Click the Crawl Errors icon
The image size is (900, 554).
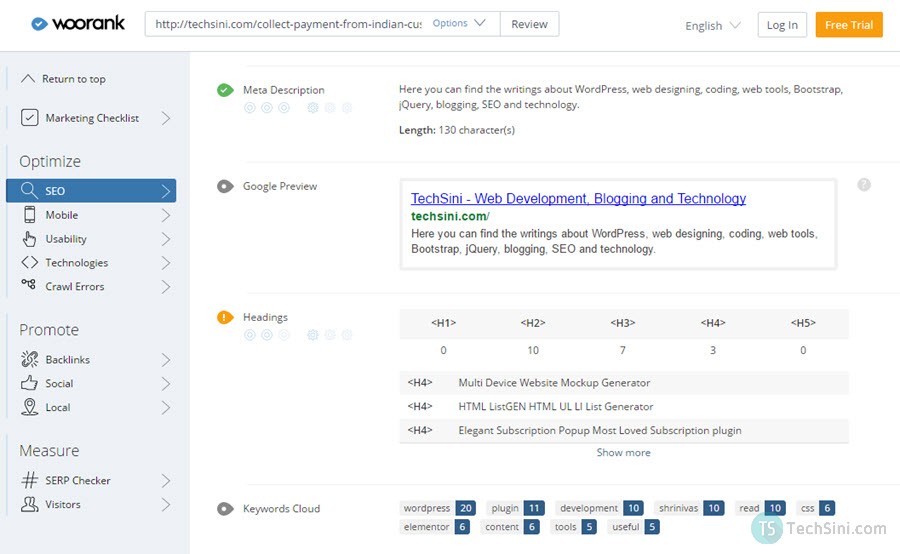click(x=29, y=284)
